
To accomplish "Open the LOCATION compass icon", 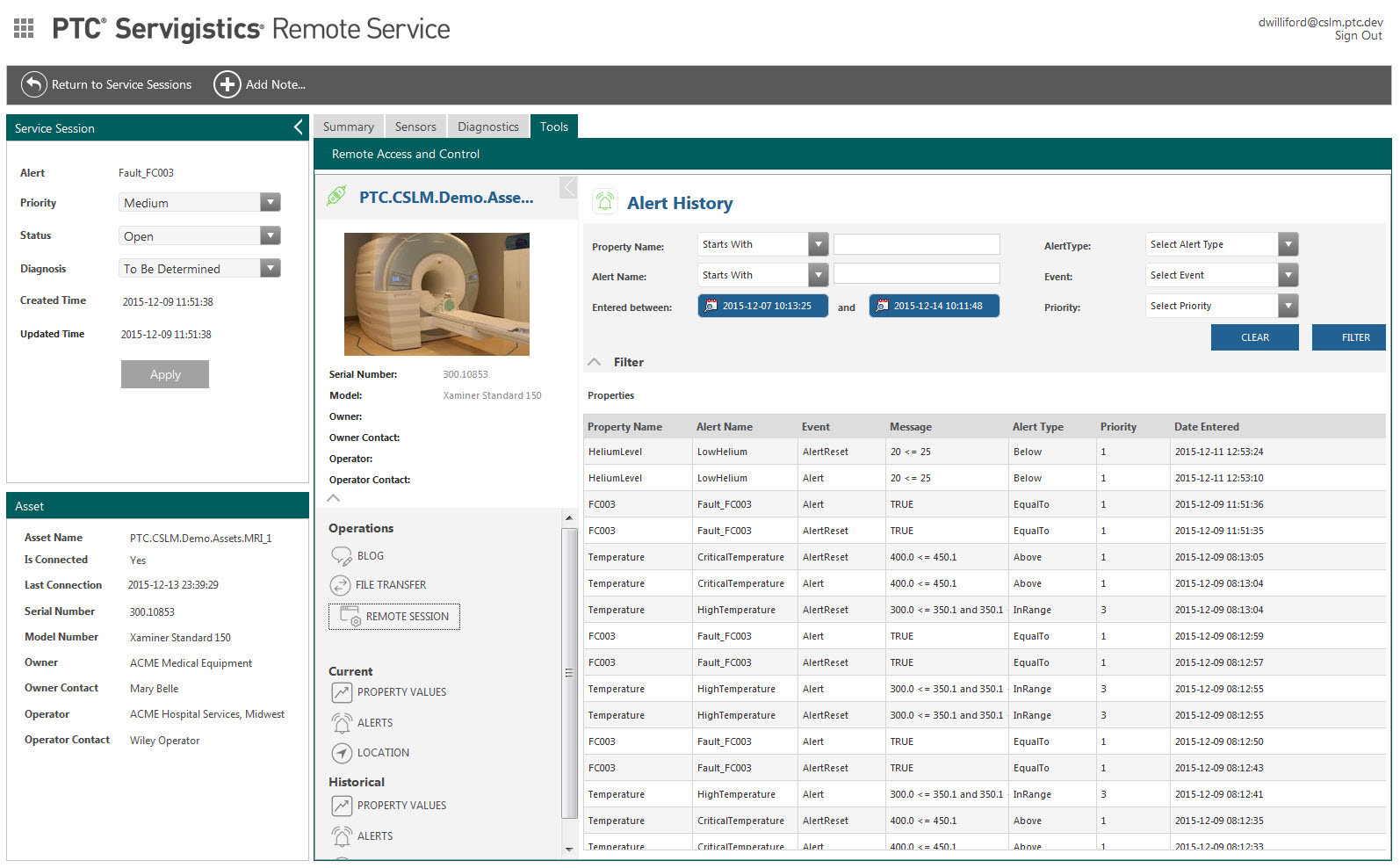I will click(x=342, y=753).
